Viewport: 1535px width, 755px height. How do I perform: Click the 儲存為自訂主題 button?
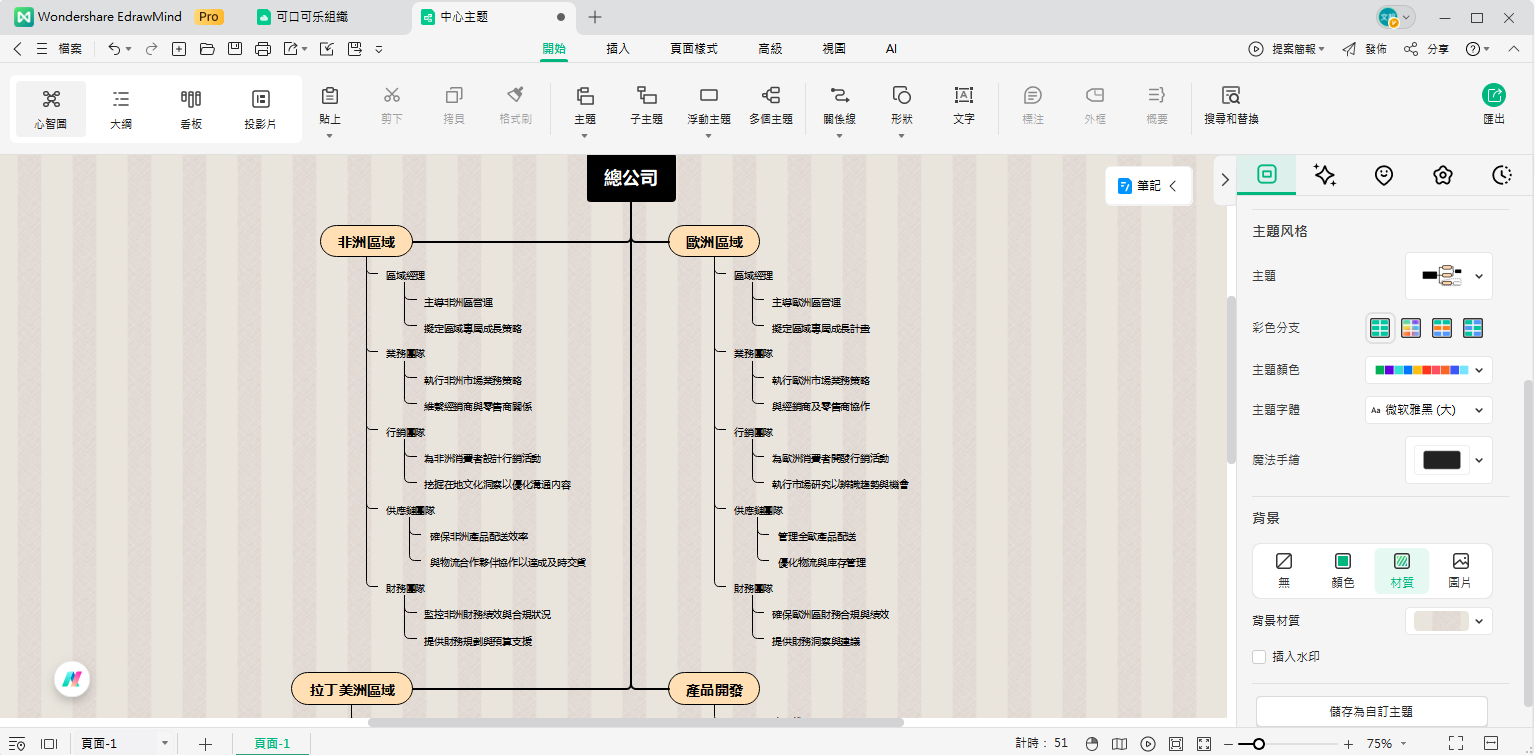coord(1371,712)
